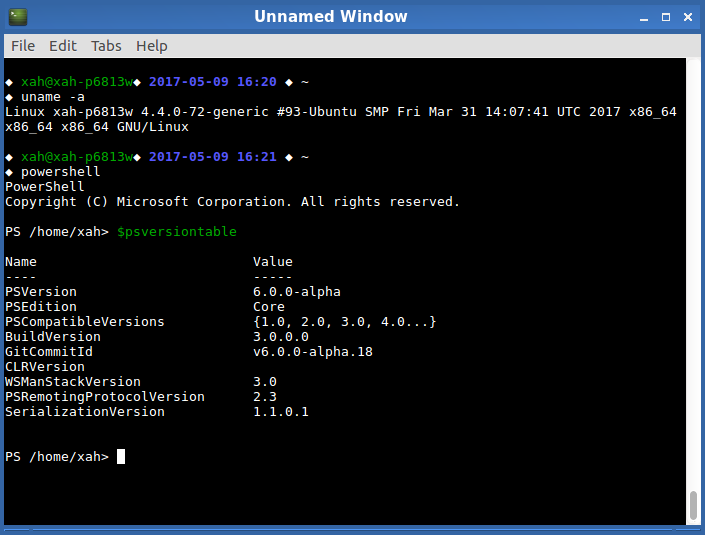The image size is (705, 535).
Task: Click the "uname -a" command text
Action: [53, 97]
